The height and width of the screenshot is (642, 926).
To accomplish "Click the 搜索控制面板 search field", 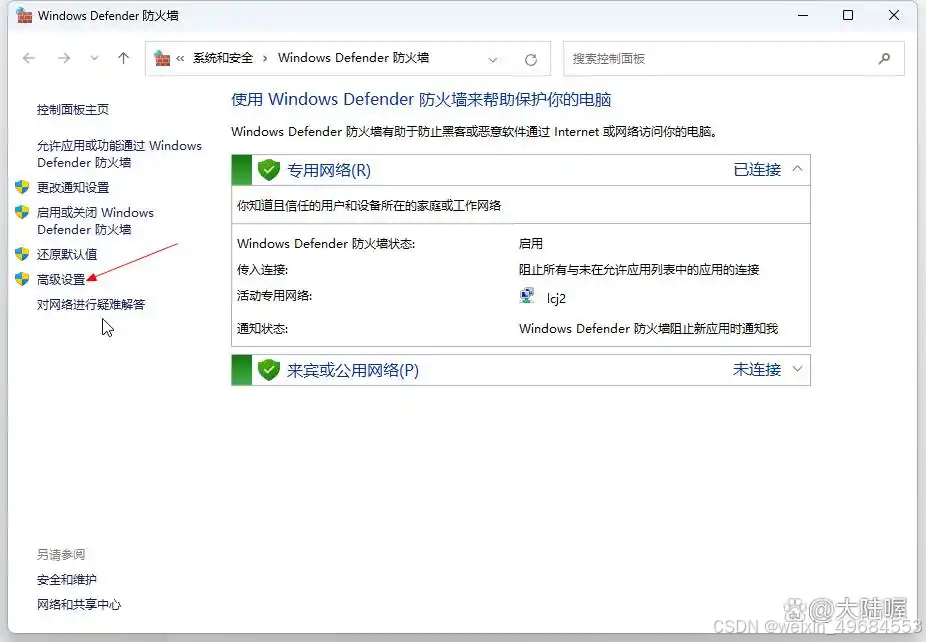I will tap(720, 59).
